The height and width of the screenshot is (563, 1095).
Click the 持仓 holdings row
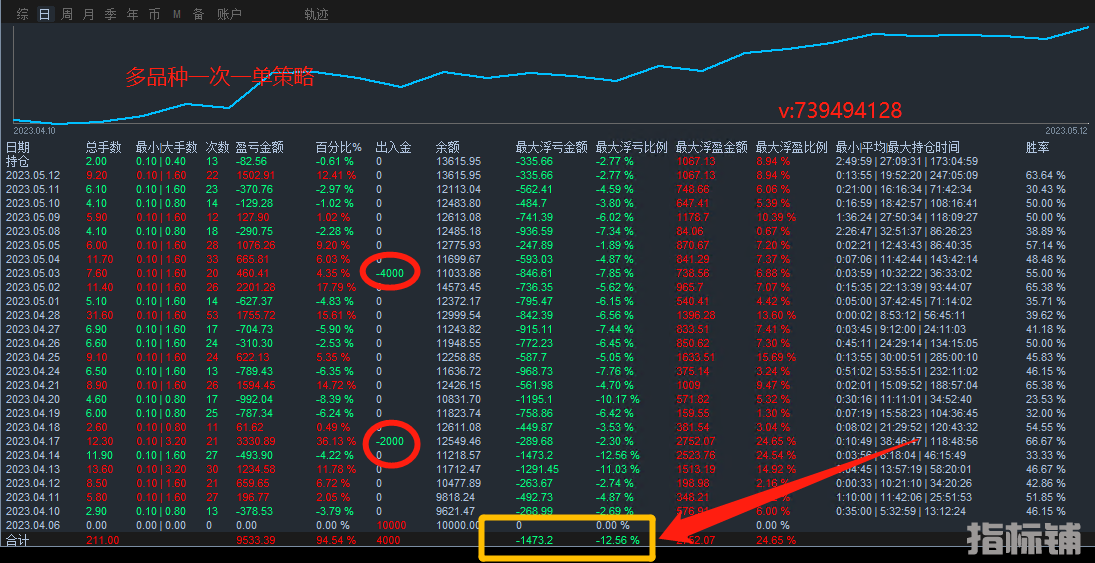[18, 161]
